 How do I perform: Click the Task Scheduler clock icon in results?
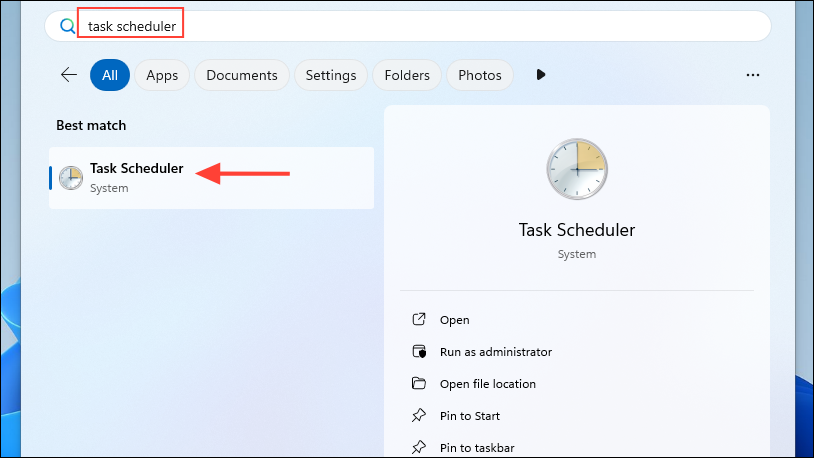click(71, 178)
